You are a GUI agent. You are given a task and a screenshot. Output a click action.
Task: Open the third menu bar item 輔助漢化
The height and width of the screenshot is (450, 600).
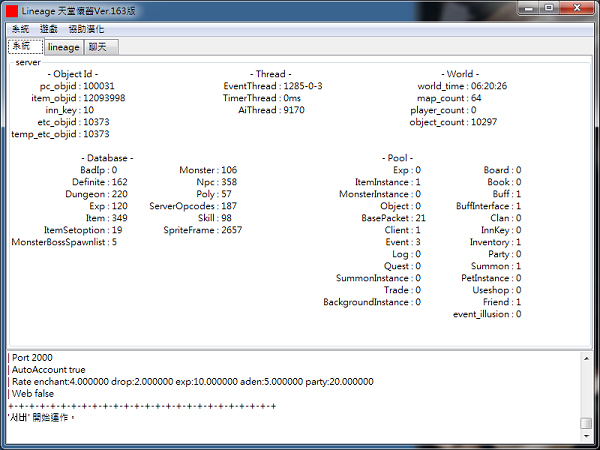point(86,29)
